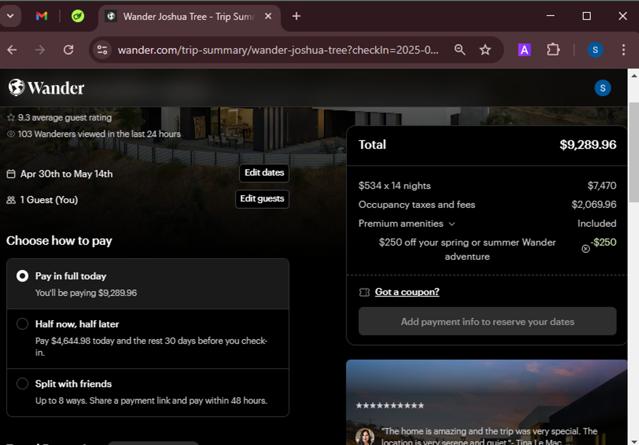Go forward to the next page
This screenshot has width=639, height=445.
pos(40,50)
